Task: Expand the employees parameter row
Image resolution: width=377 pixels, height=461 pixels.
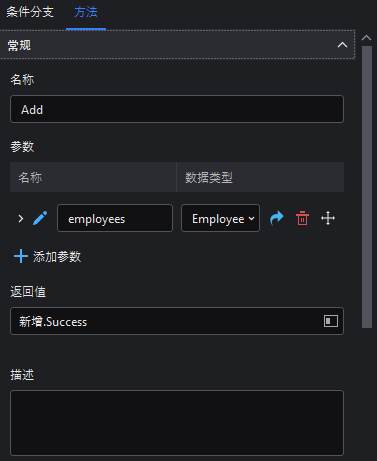Action: click(x=21, y=219)
